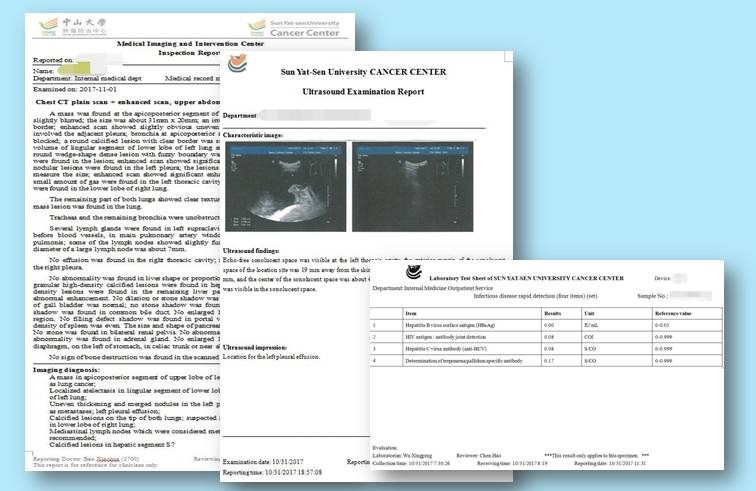Image resolution: width=756 pixels, height=491 pixels.
Task: Click the Sun Yat-sen University logo on the CT report
Action: 73,27
